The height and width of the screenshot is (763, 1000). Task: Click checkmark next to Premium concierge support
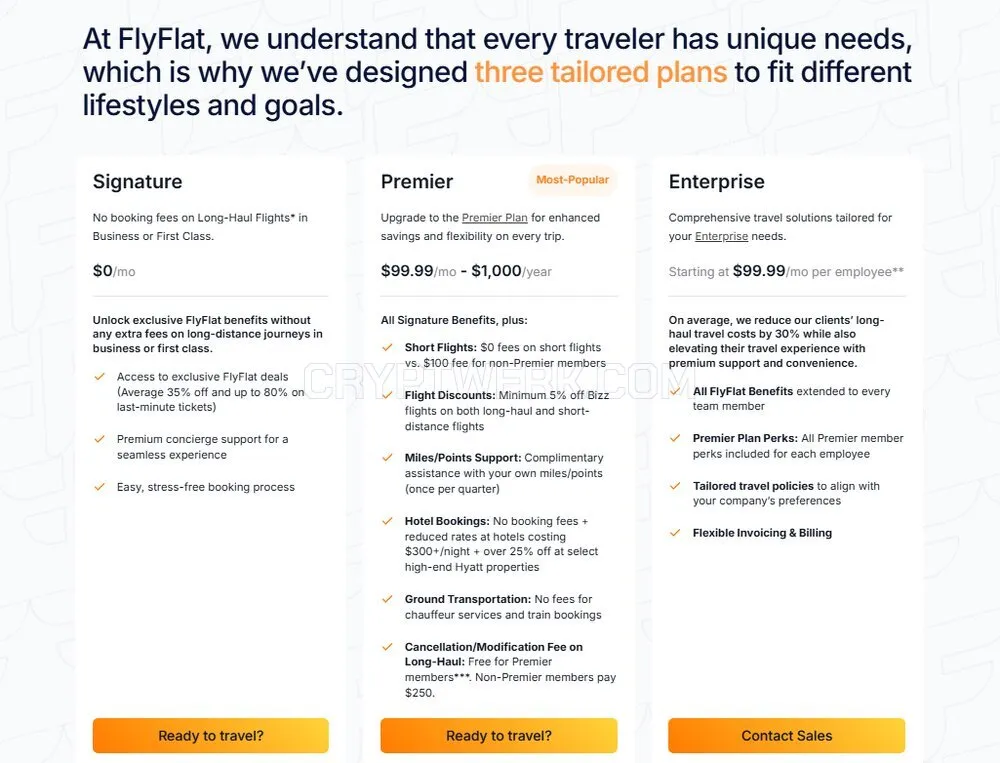[99, 439]
